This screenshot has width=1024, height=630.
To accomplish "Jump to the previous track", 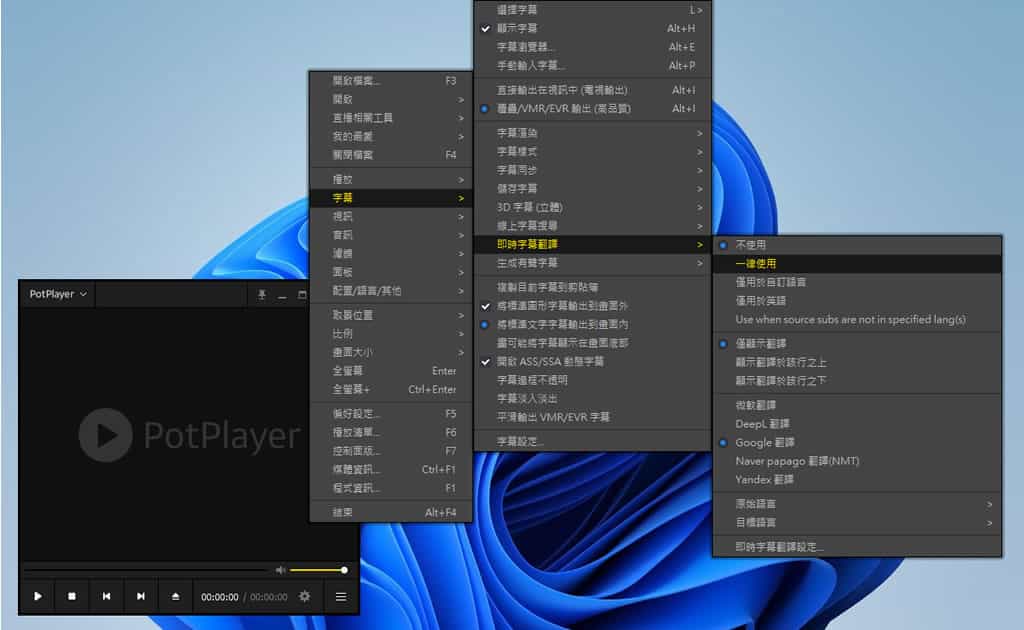I will [106, 596].
